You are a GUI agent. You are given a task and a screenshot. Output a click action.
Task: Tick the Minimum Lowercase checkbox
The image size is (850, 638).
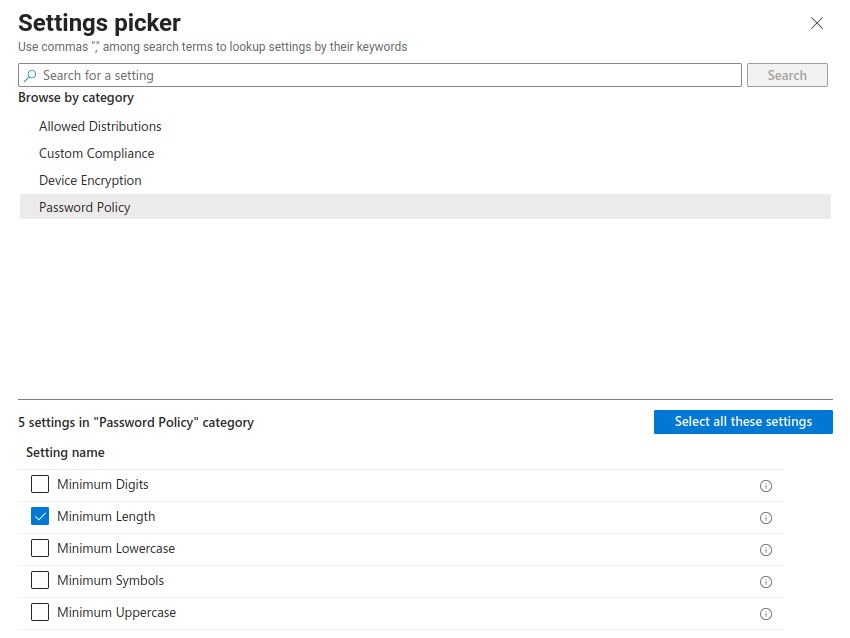40,549
